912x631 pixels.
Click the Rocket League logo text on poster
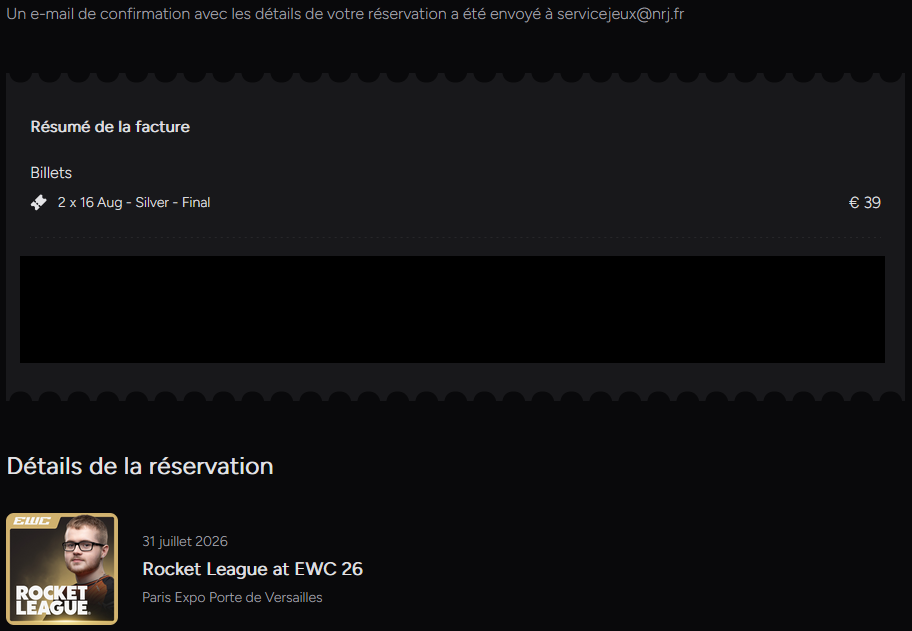click(x=52, y=600)
